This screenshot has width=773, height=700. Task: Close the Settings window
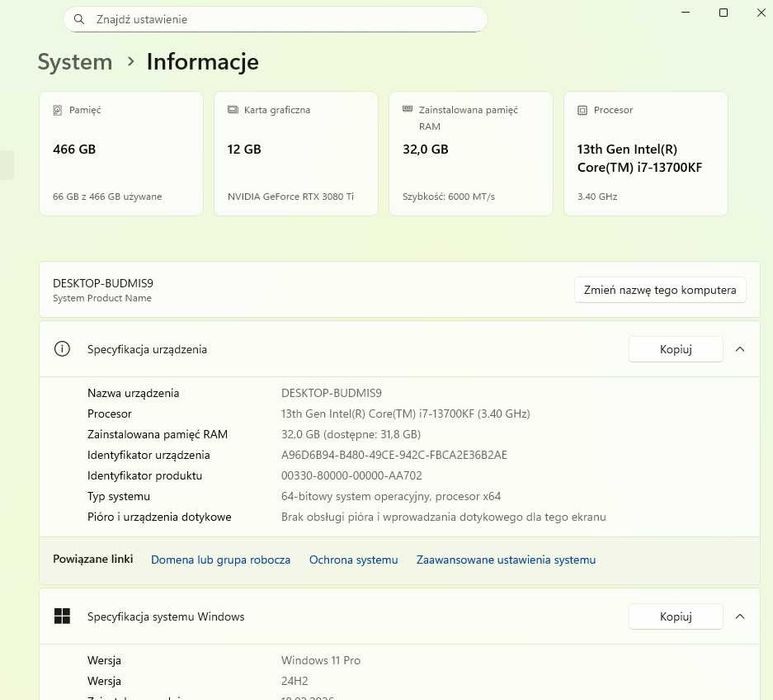pyautogui.click(x=761, y=12)
